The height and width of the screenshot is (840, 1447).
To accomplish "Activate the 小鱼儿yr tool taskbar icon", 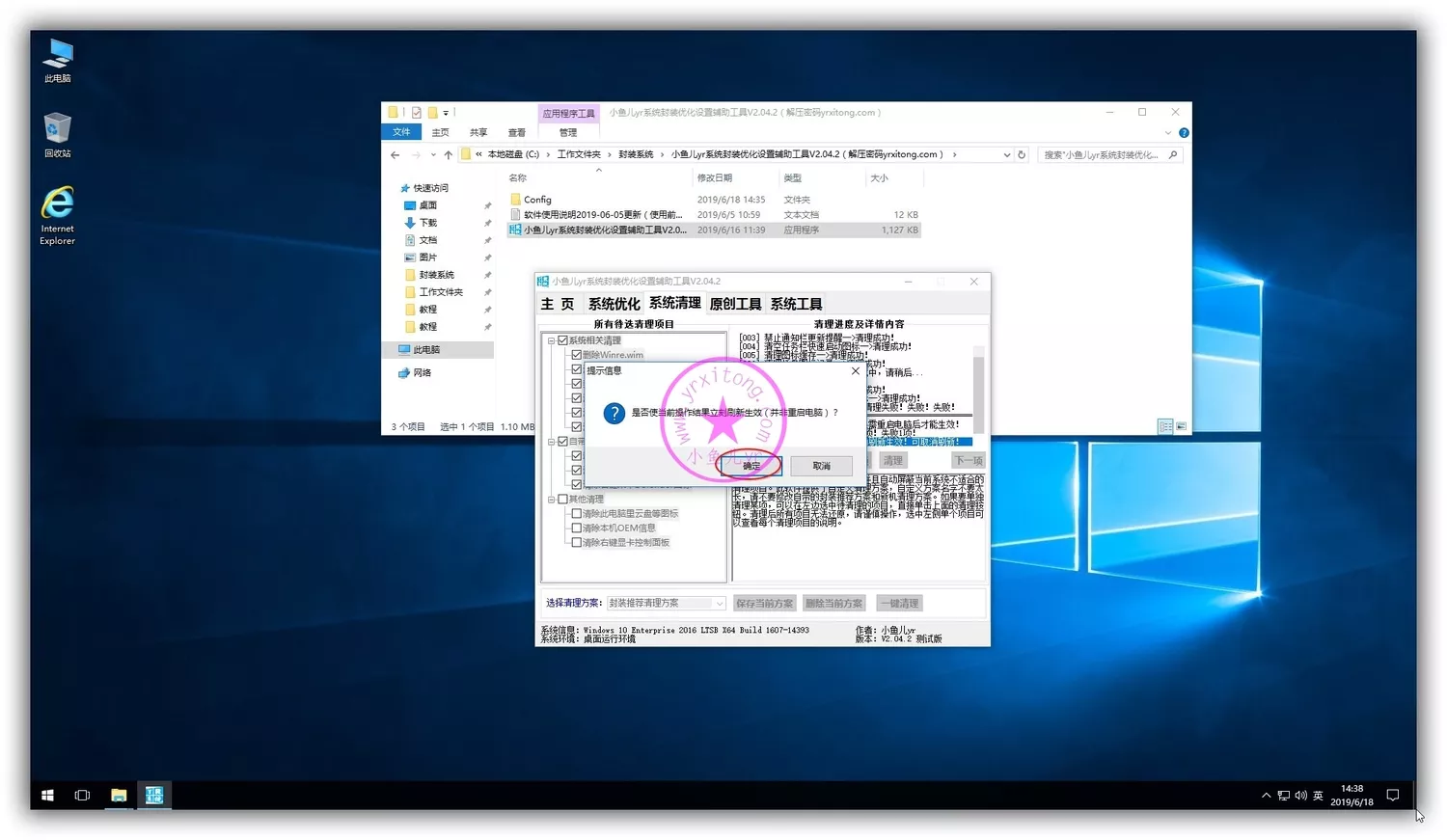I will tap(154, 795).
